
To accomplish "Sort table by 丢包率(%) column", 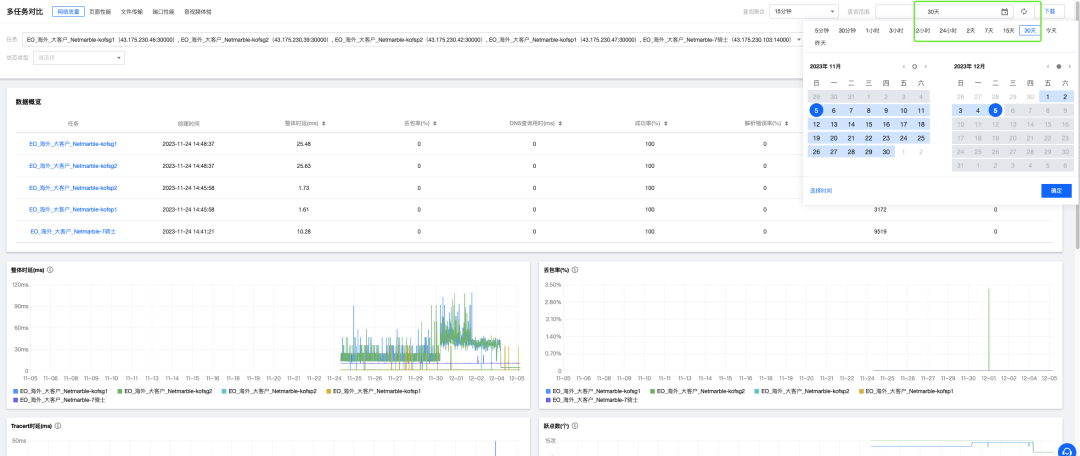I will [x=437, y=123].
